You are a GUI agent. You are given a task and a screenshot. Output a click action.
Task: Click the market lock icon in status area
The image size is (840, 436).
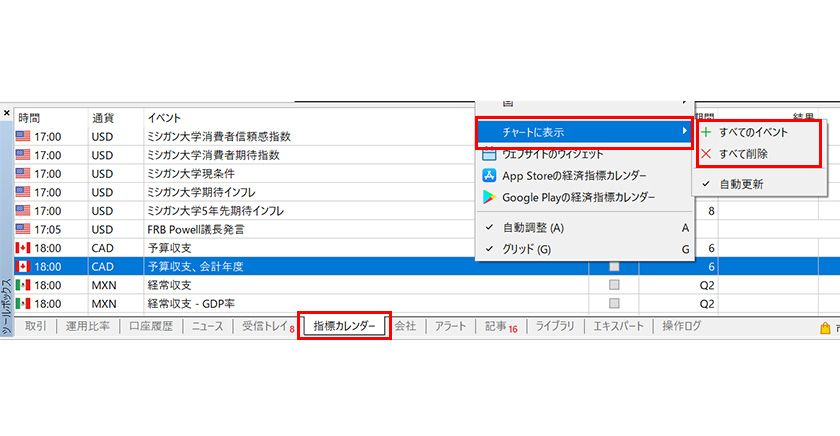(x=825, y=328)
